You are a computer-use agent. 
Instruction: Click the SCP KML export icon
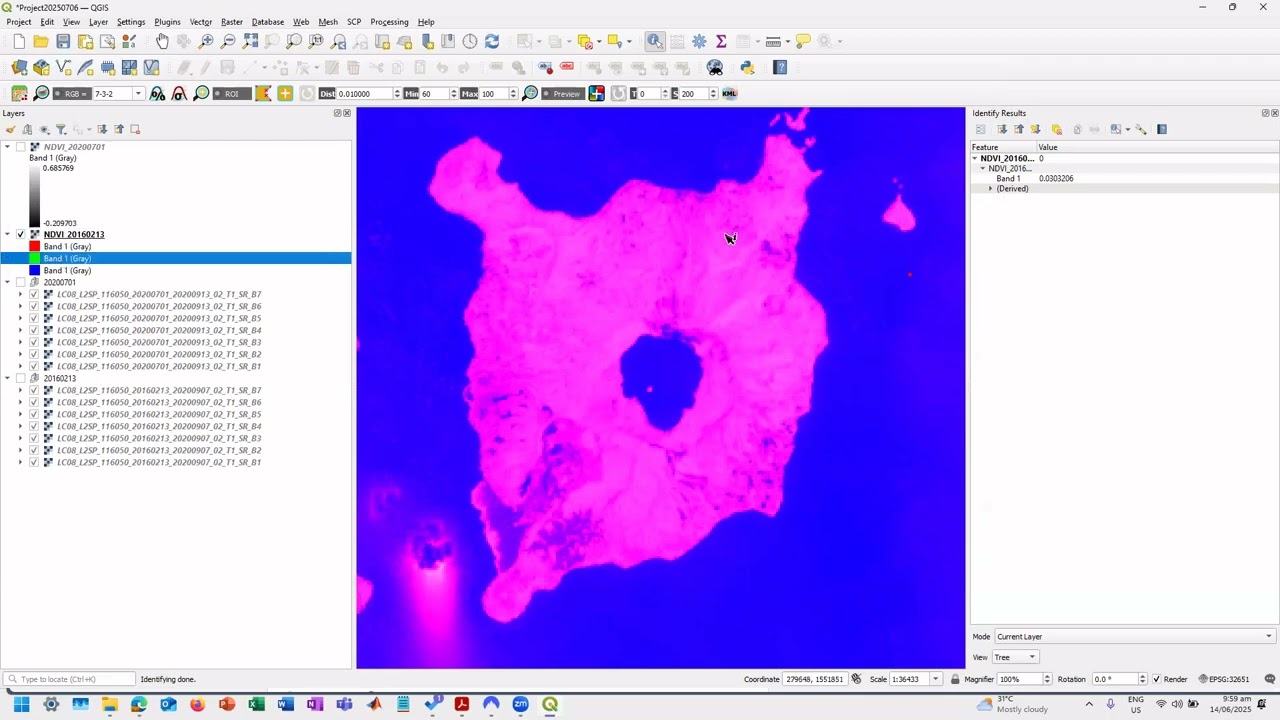(729, 93)
